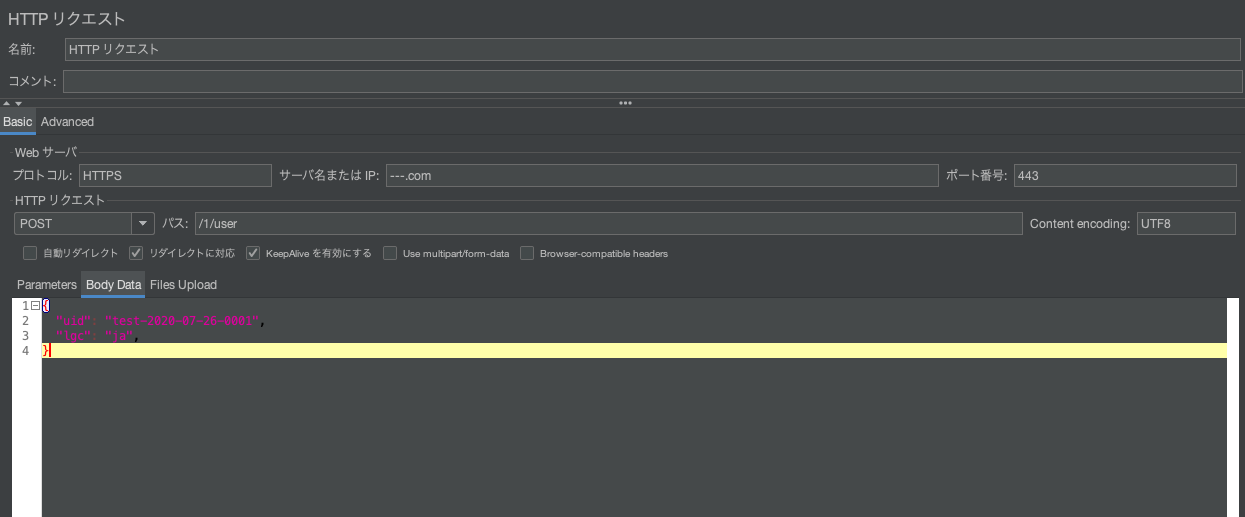The image size is (1245, 517).
Task: Click line number 2 in editor gutter
Action: pyautogui.click(x=25, y=320)
